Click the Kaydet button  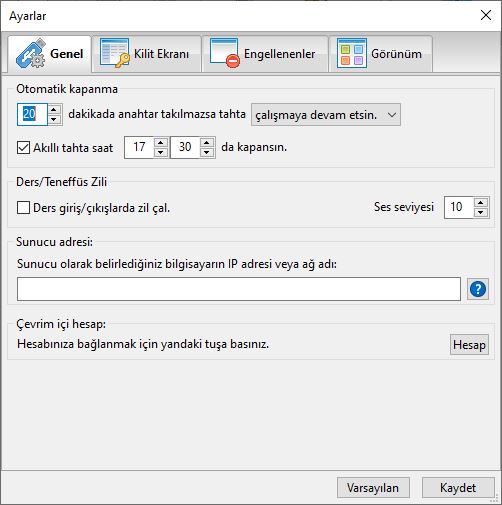tap(458, 488)
